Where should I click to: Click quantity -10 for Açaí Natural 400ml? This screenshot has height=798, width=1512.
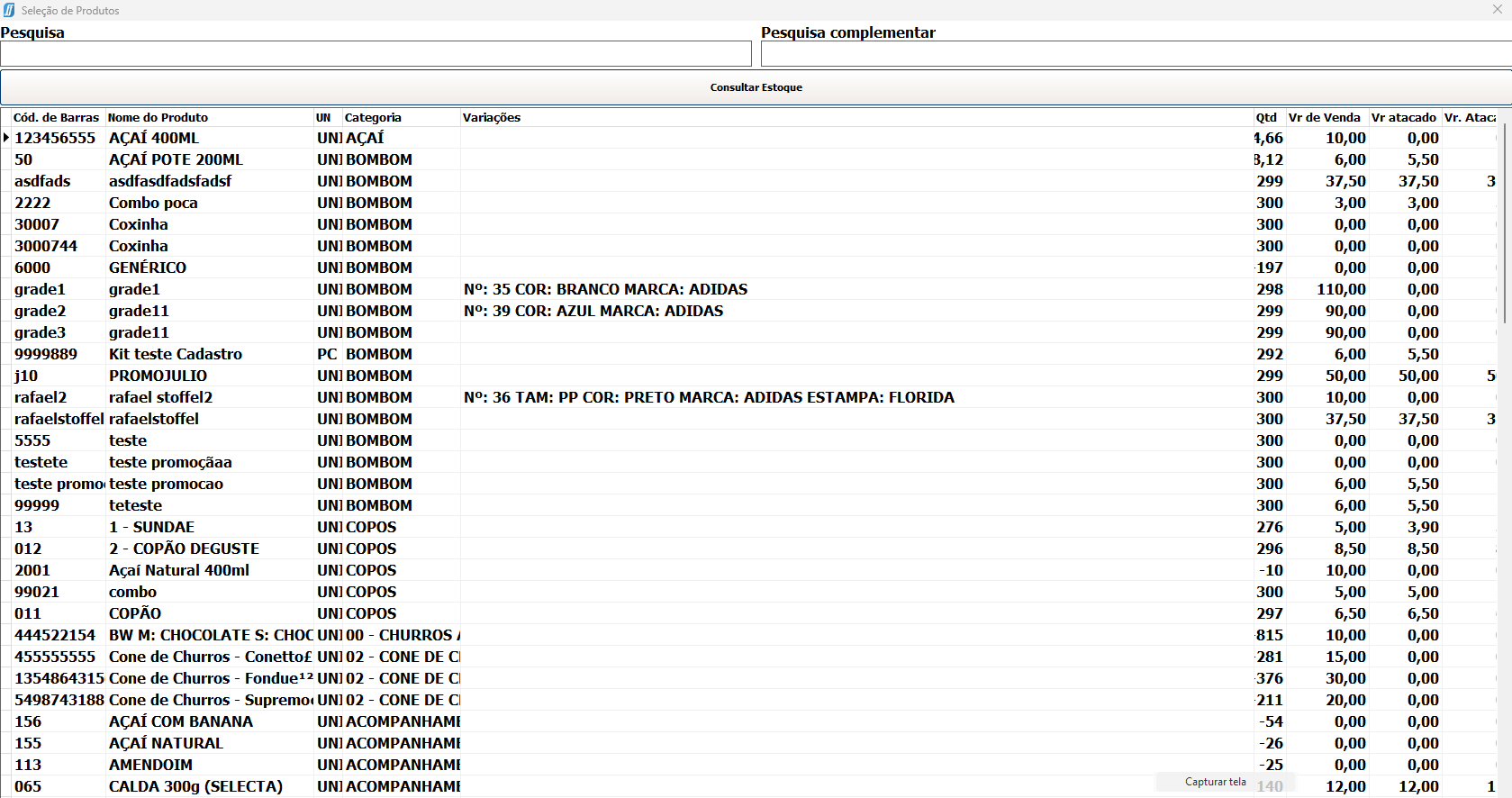click(1271, 570)
